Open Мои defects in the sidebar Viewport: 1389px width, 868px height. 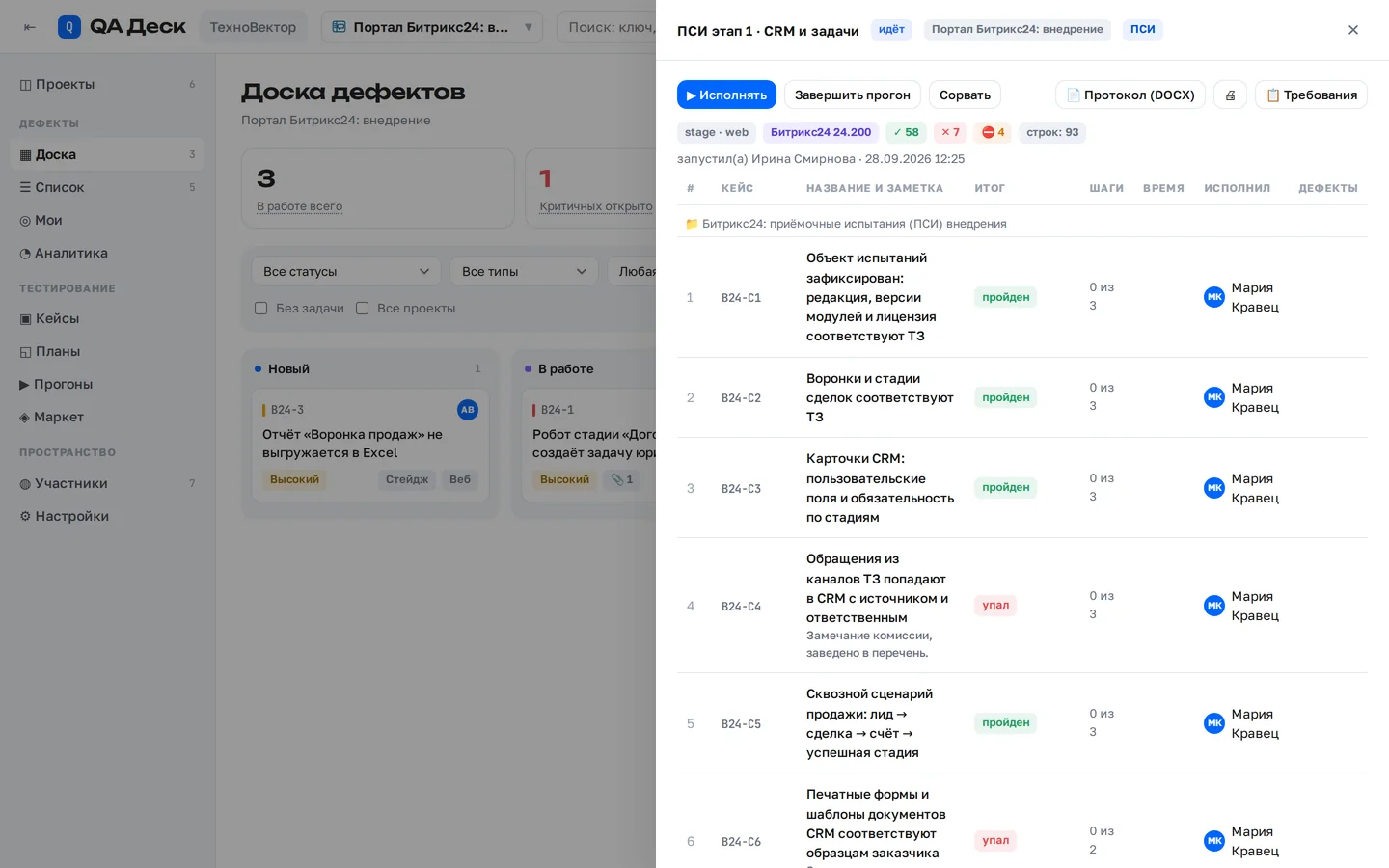[x=107, y=220]
